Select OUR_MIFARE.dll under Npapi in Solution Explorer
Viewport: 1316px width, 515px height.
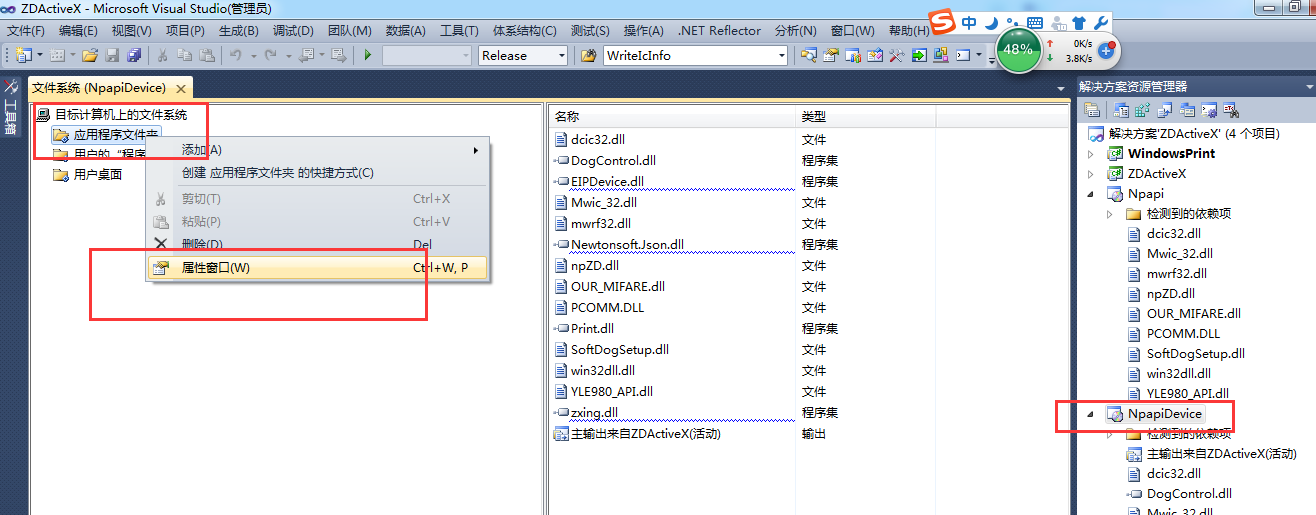[1193, 313]
